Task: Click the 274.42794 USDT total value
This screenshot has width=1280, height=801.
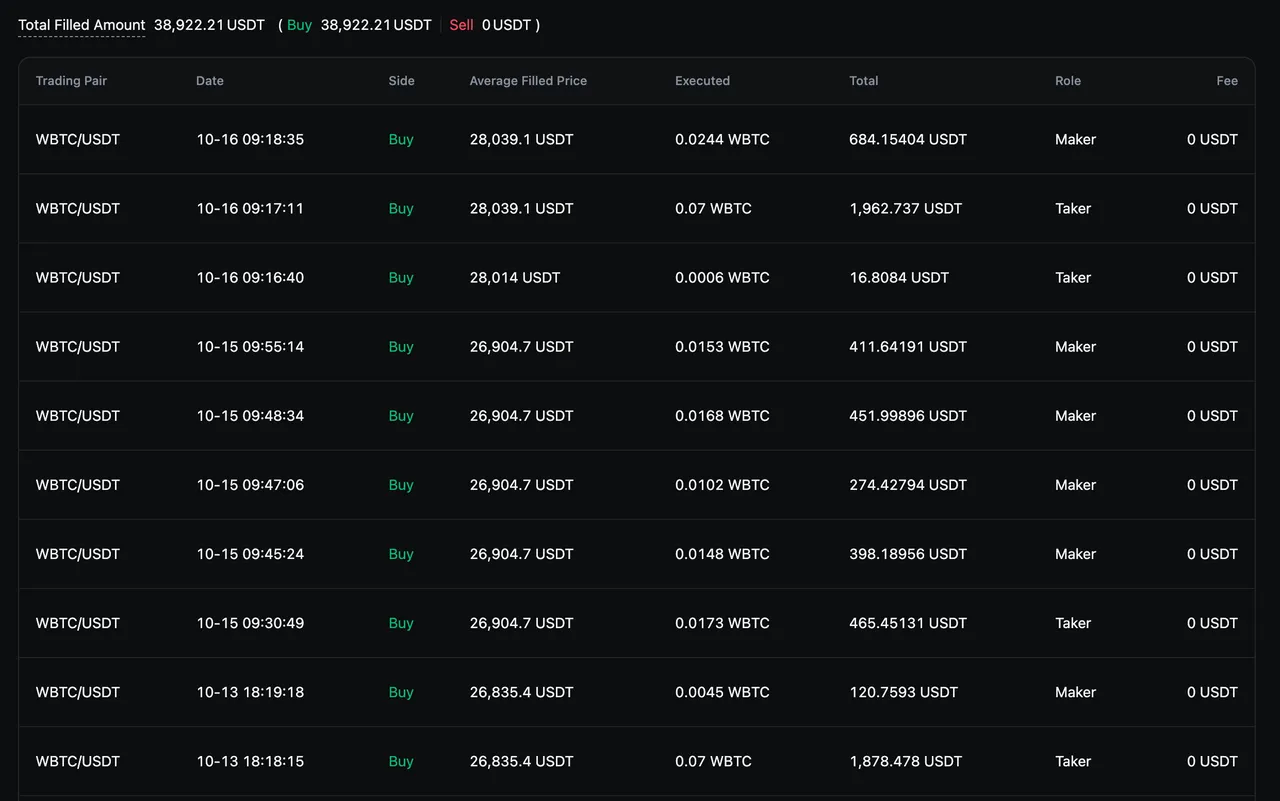Action: click(x=908, y=485)
